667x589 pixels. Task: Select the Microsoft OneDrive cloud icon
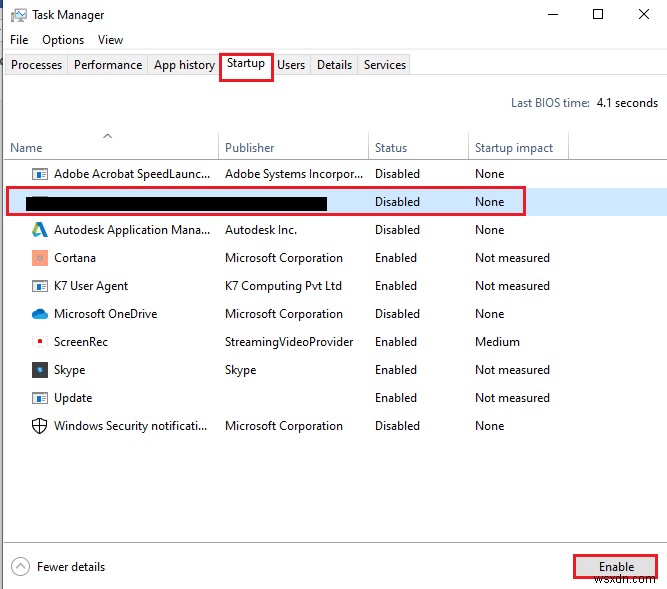[40, 314]
